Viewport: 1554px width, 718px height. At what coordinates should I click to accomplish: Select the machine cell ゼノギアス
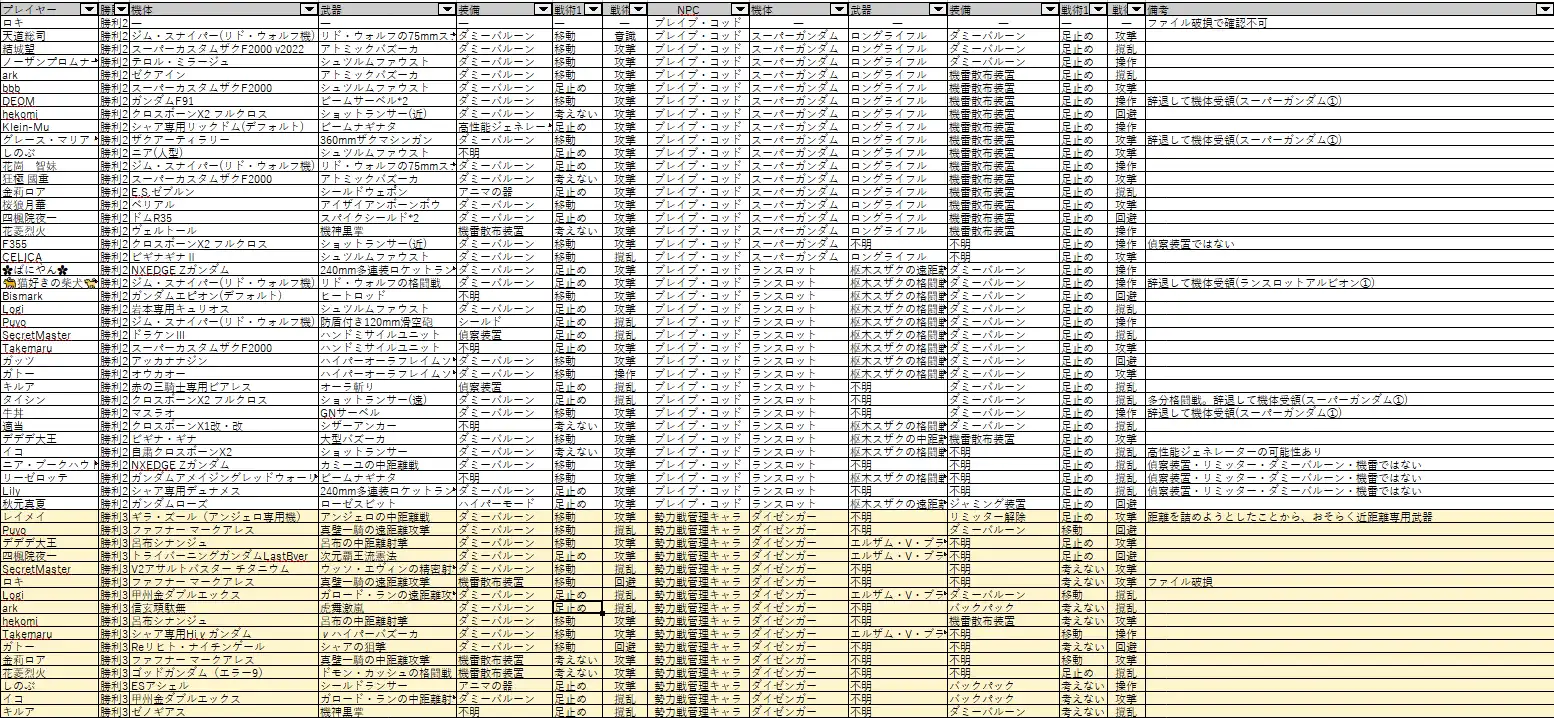click(x=224, y=712)
